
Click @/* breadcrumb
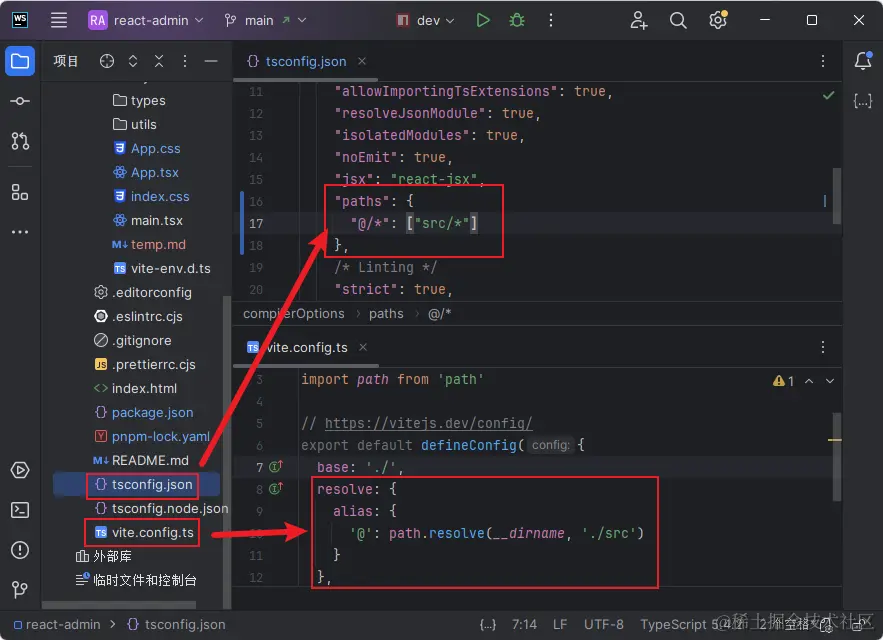[x=439, y=314]
